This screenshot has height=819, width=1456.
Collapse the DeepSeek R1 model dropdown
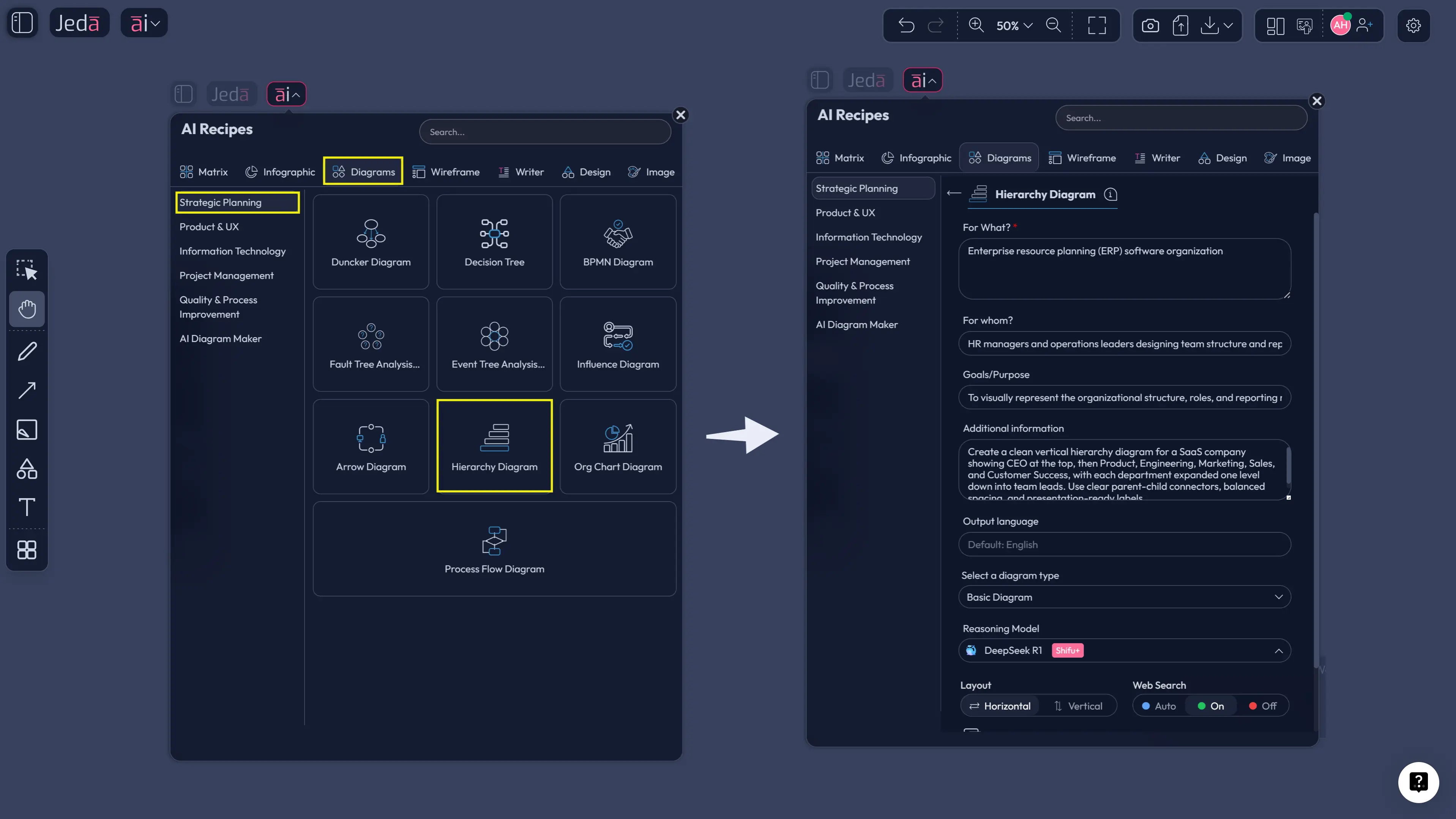[x=1278, y=650]
